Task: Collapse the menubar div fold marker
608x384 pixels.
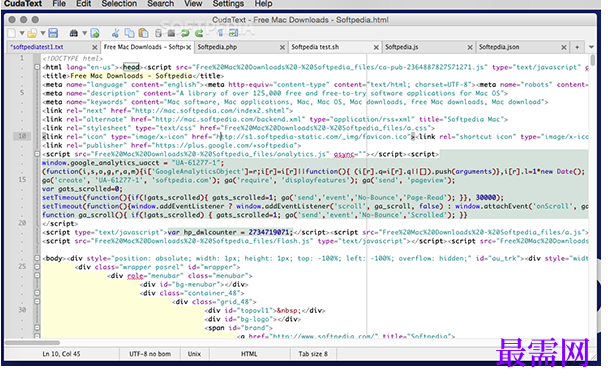Action: coord(37,276)
